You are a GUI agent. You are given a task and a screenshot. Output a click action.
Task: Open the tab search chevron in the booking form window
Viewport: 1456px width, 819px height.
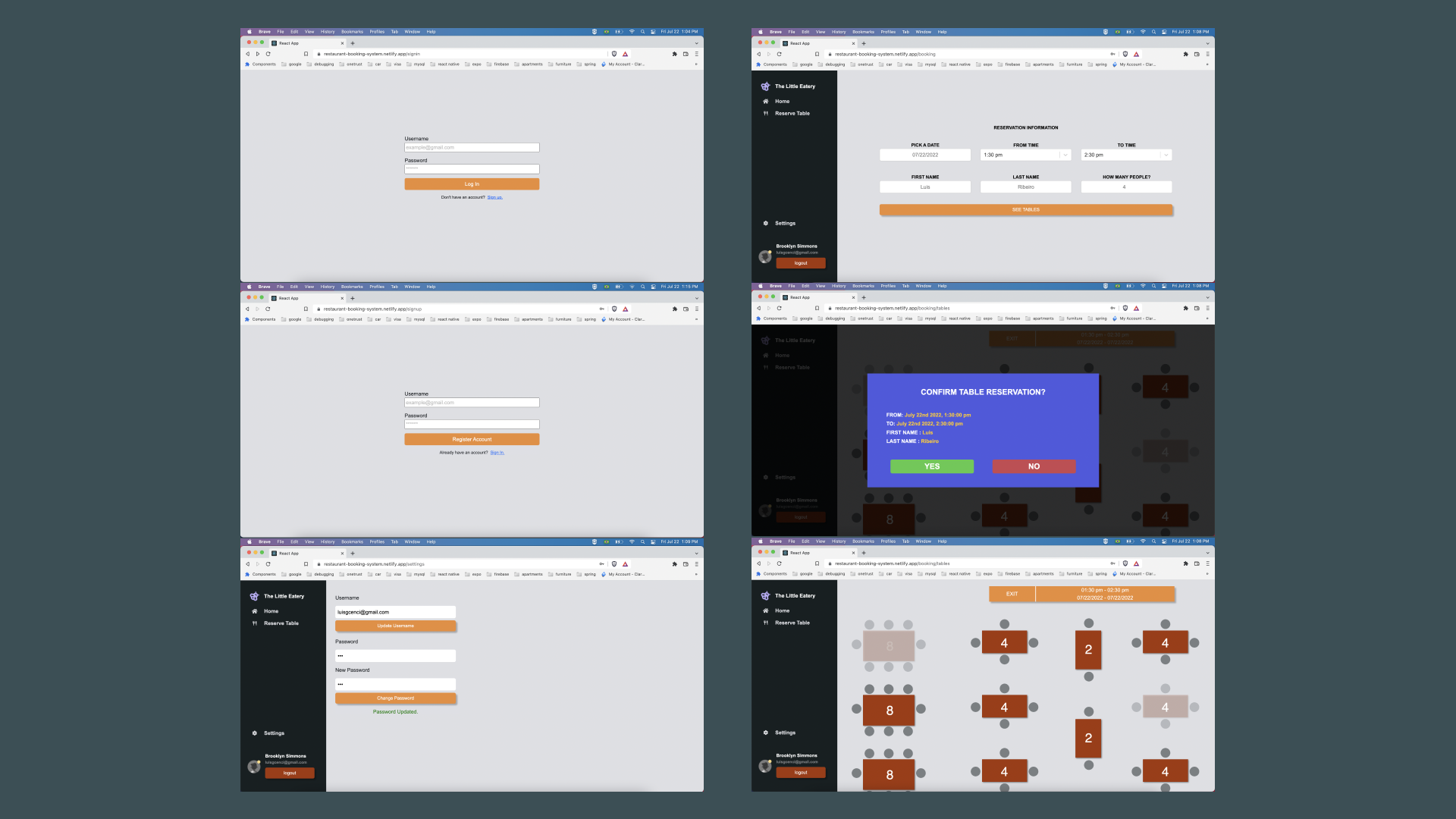click(1207, 43)
